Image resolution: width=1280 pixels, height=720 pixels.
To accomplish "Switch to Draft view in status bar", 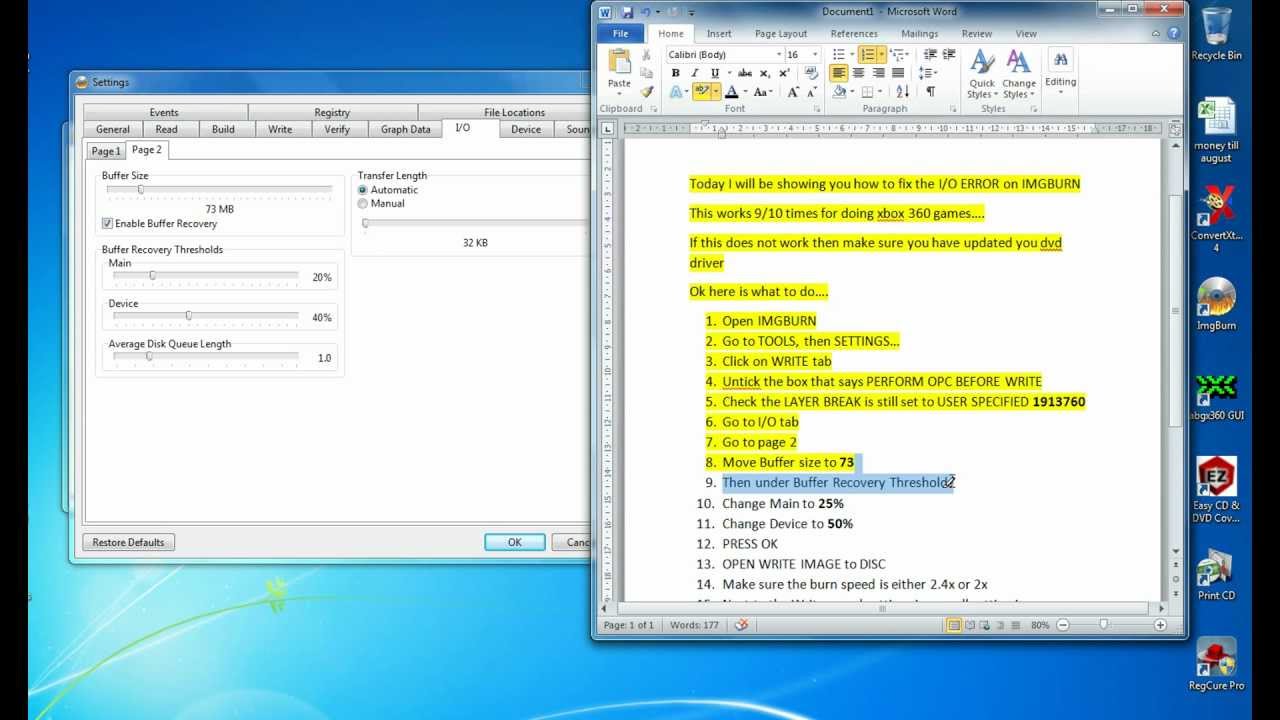I will (1016, 625).
